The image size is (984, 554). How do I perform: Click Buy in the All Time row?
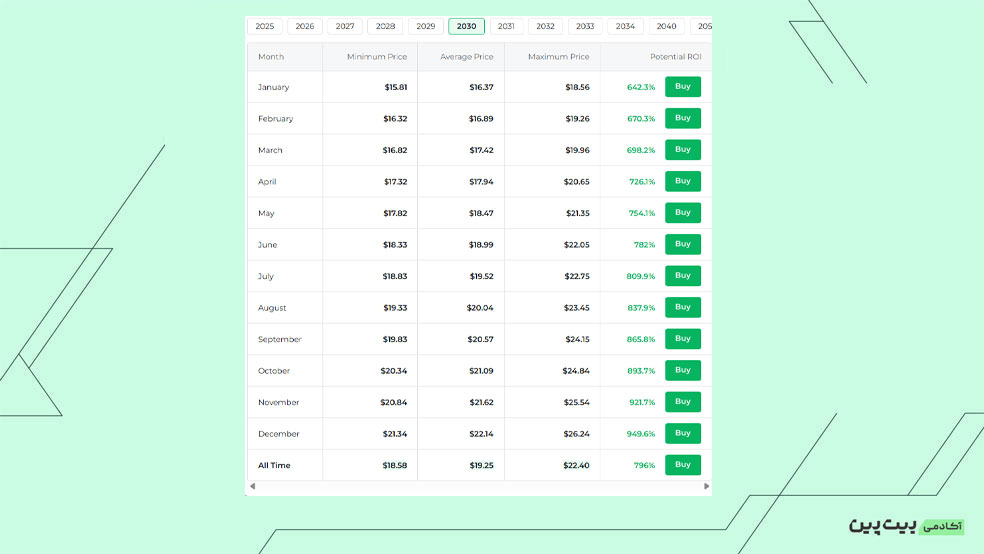(x=683, y=465)
